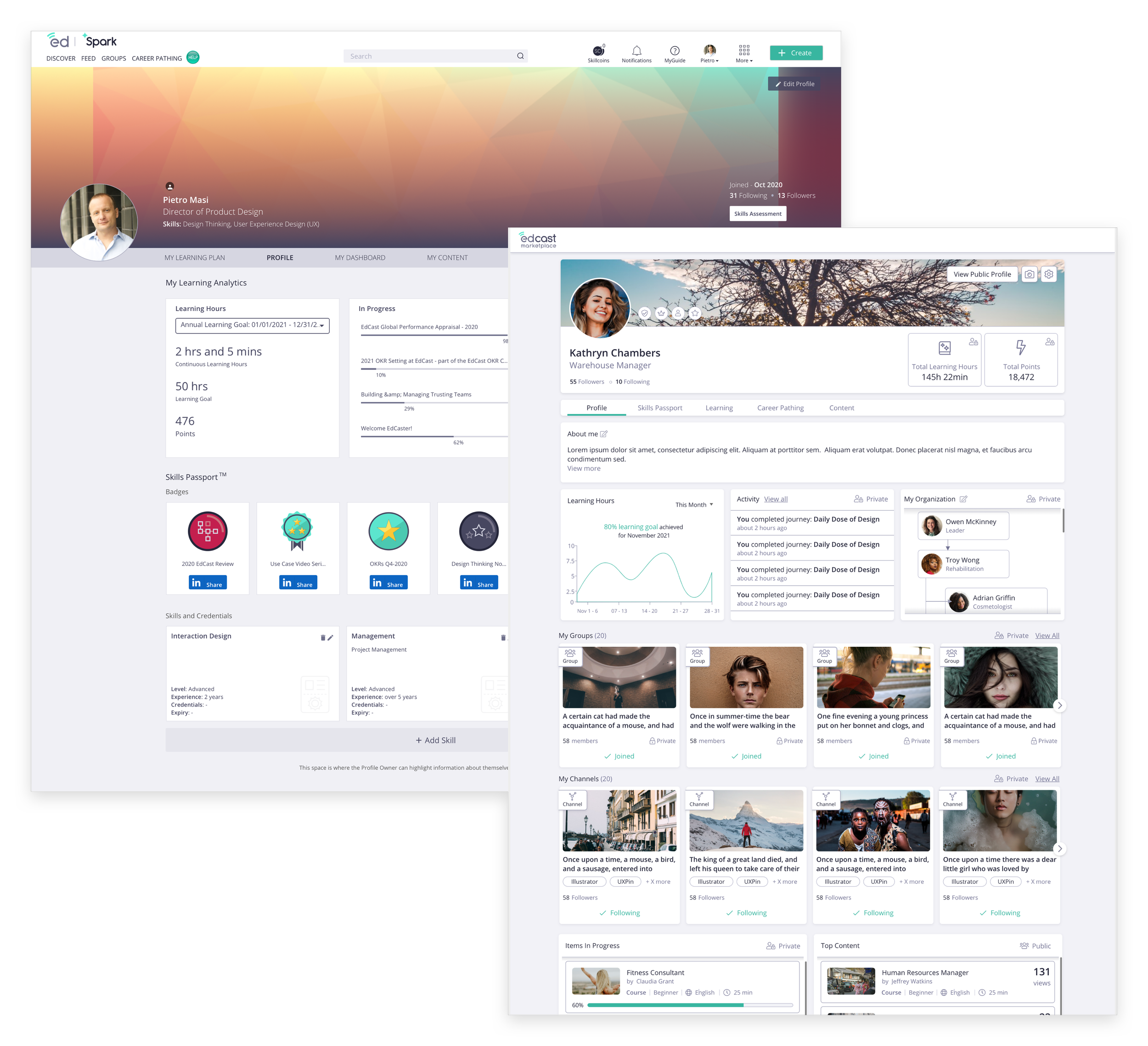
Task: Open the MyGuide question mark icon
Action: tap(674, 51)
